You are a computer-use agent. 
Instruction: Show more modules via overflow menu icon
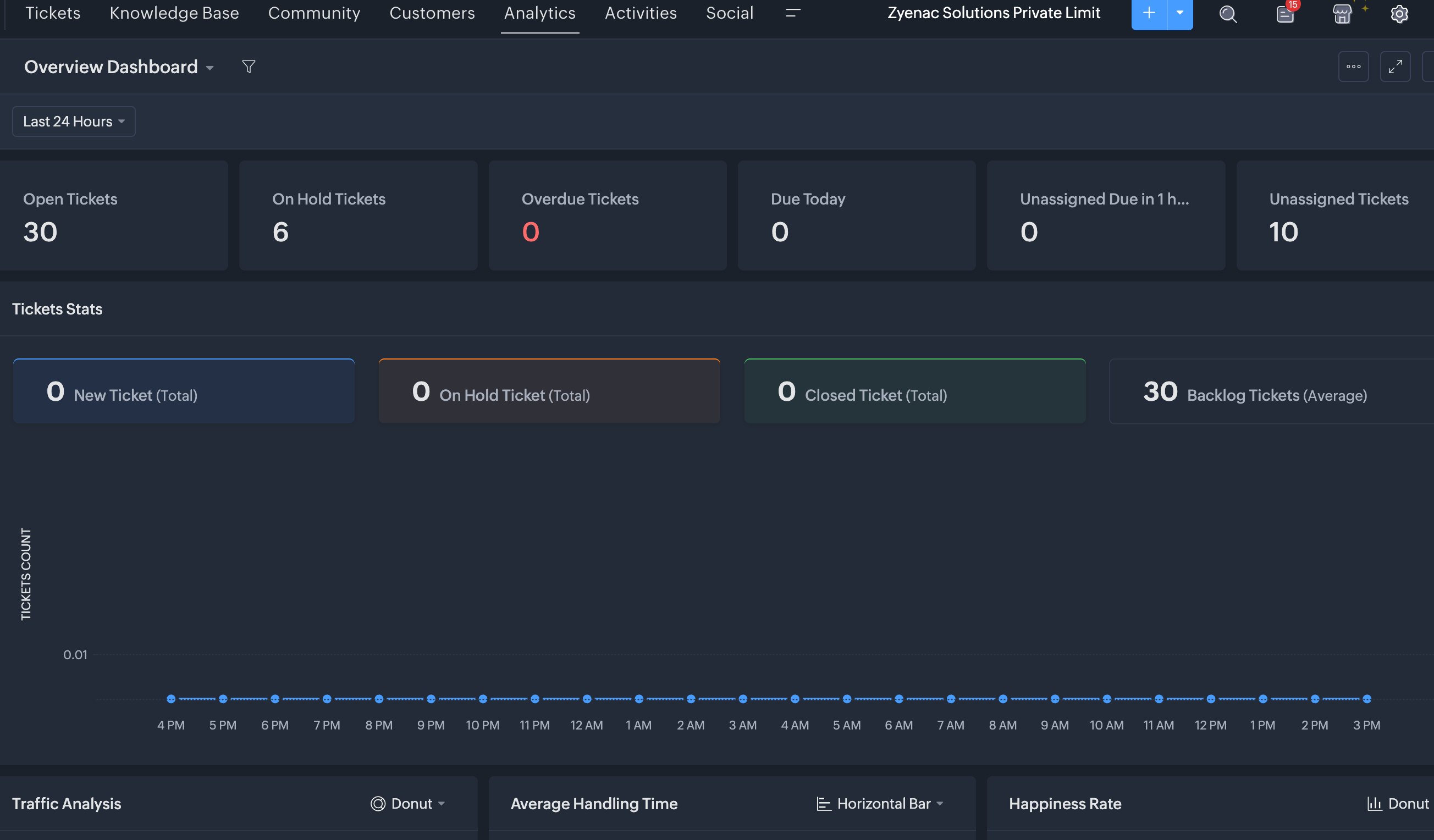(793, 13)
